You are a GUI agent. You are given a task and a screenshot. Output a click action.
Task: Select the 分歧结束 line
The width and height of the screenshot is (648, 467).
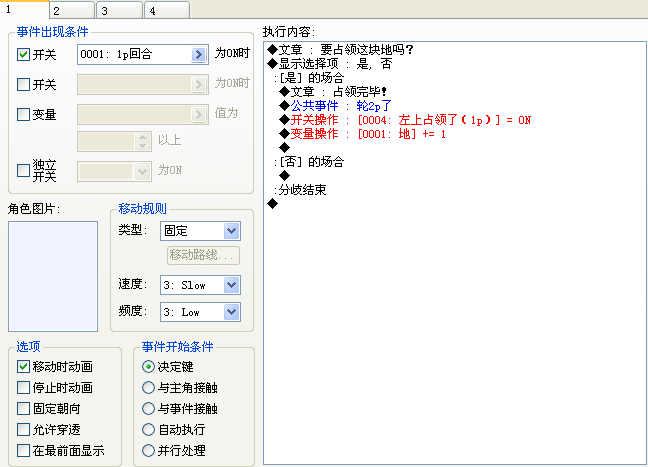point(300,190)
